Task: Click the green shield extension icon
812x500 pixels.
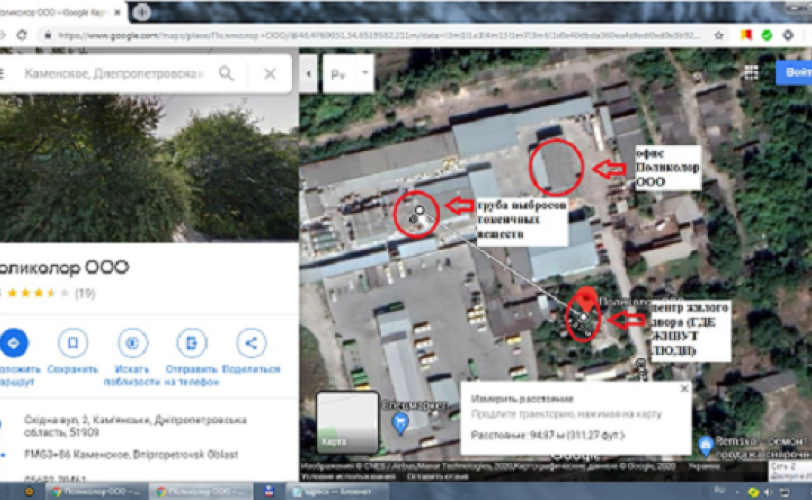Action: click(x=767, y=35)
